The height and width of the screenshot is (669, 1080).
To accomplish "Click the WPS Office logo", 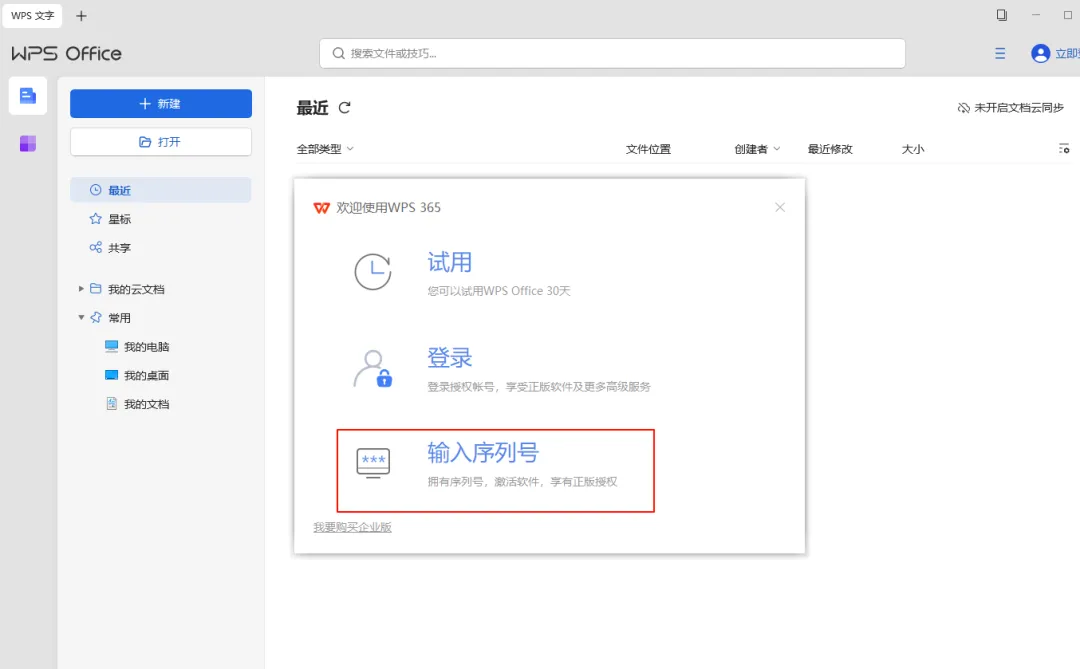I will click(66, 53).
